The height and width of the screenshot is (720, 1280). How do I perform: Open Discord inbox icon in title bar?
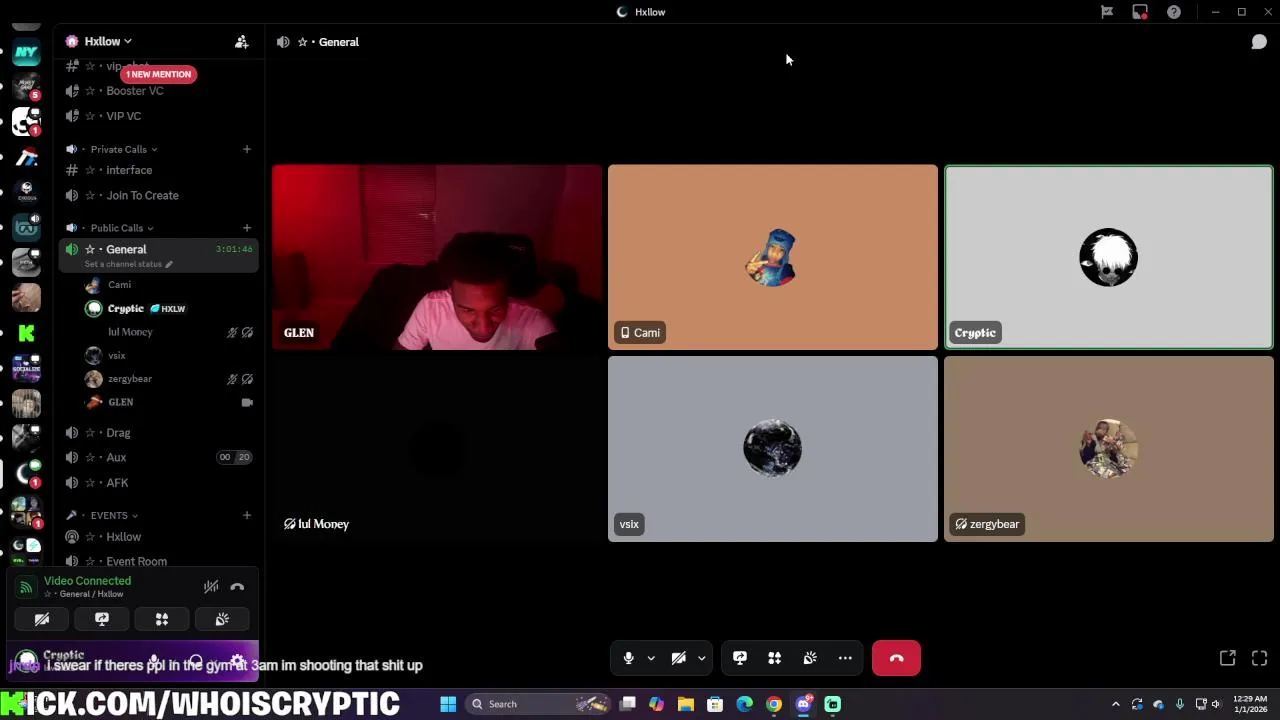tap(1140, 12)
